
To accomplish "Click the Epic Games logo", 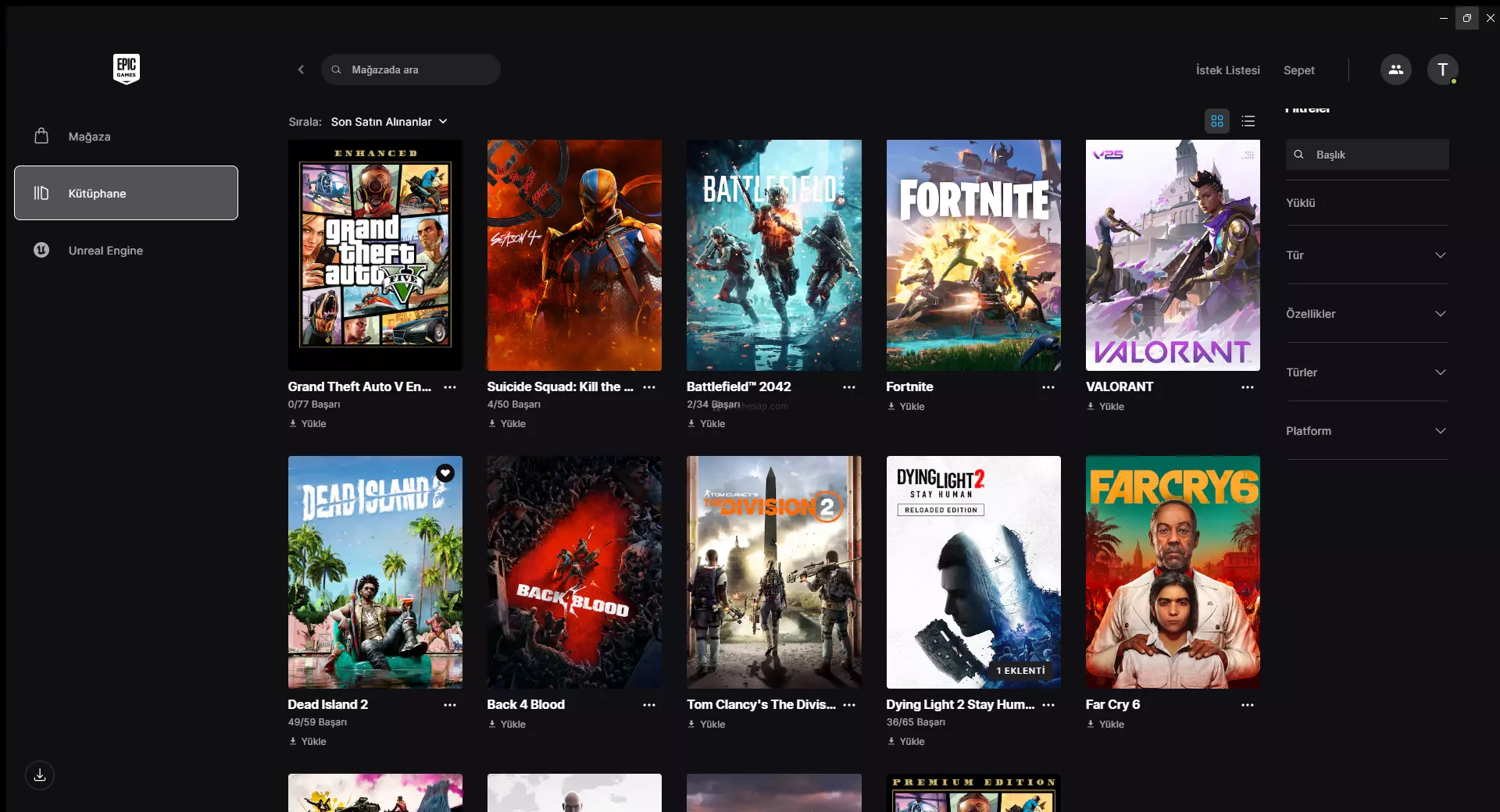I will (126, 69).
